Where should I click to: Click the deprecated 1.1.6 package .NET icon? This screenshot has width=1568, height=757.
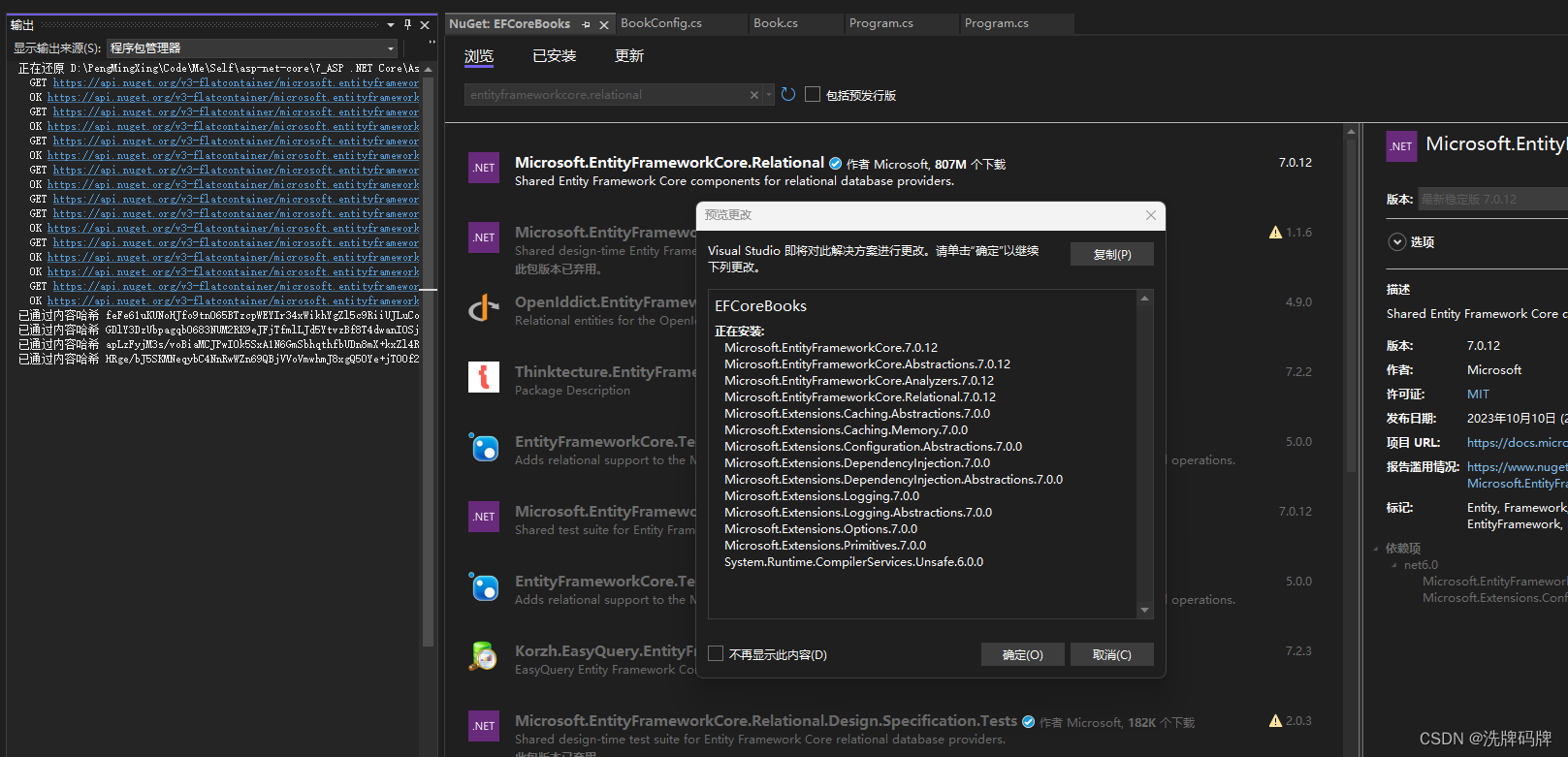[484, 237]
